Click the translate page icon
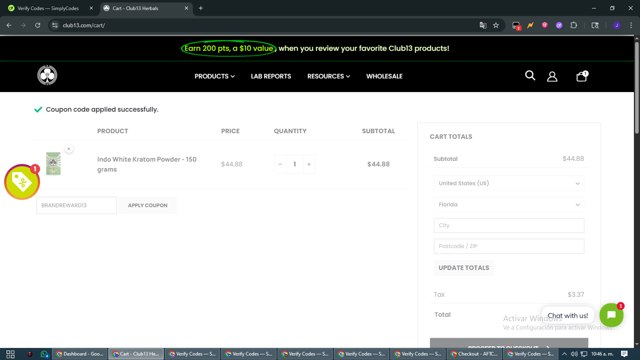 (483, 25)
